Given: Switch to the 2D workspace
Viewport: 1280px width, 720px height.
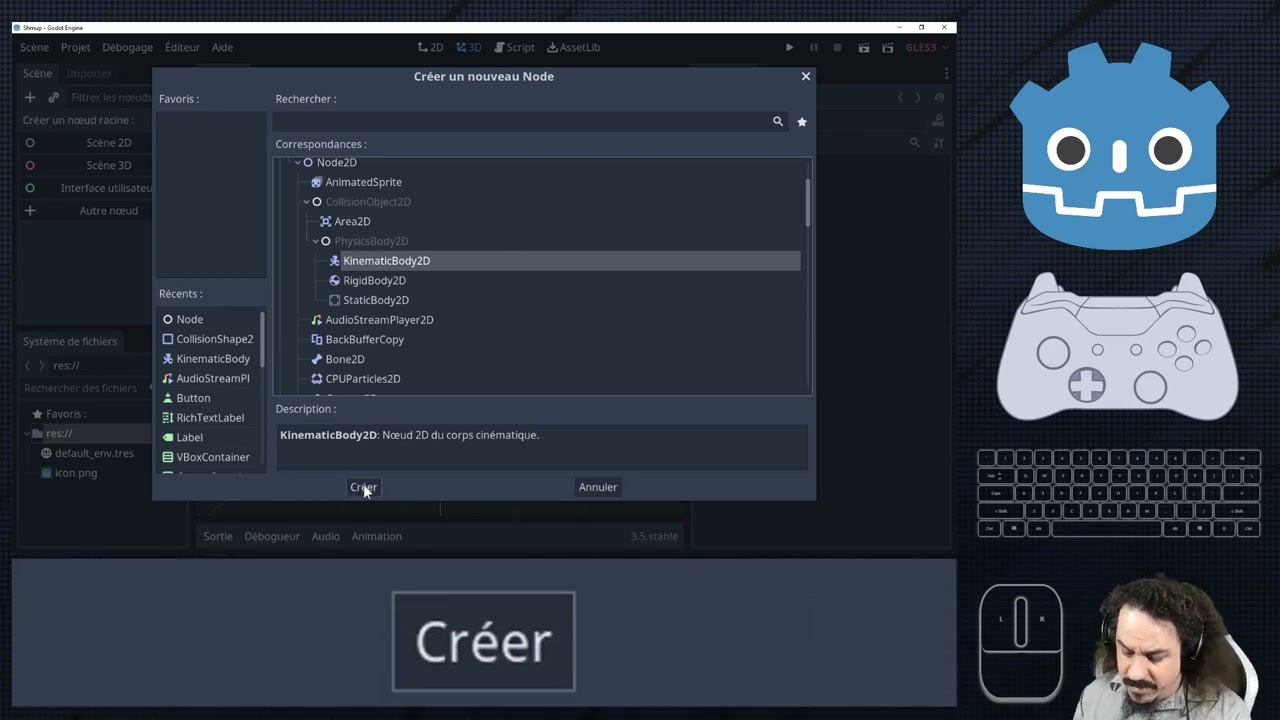Looking at the screenshot, I should pos(430,47).
